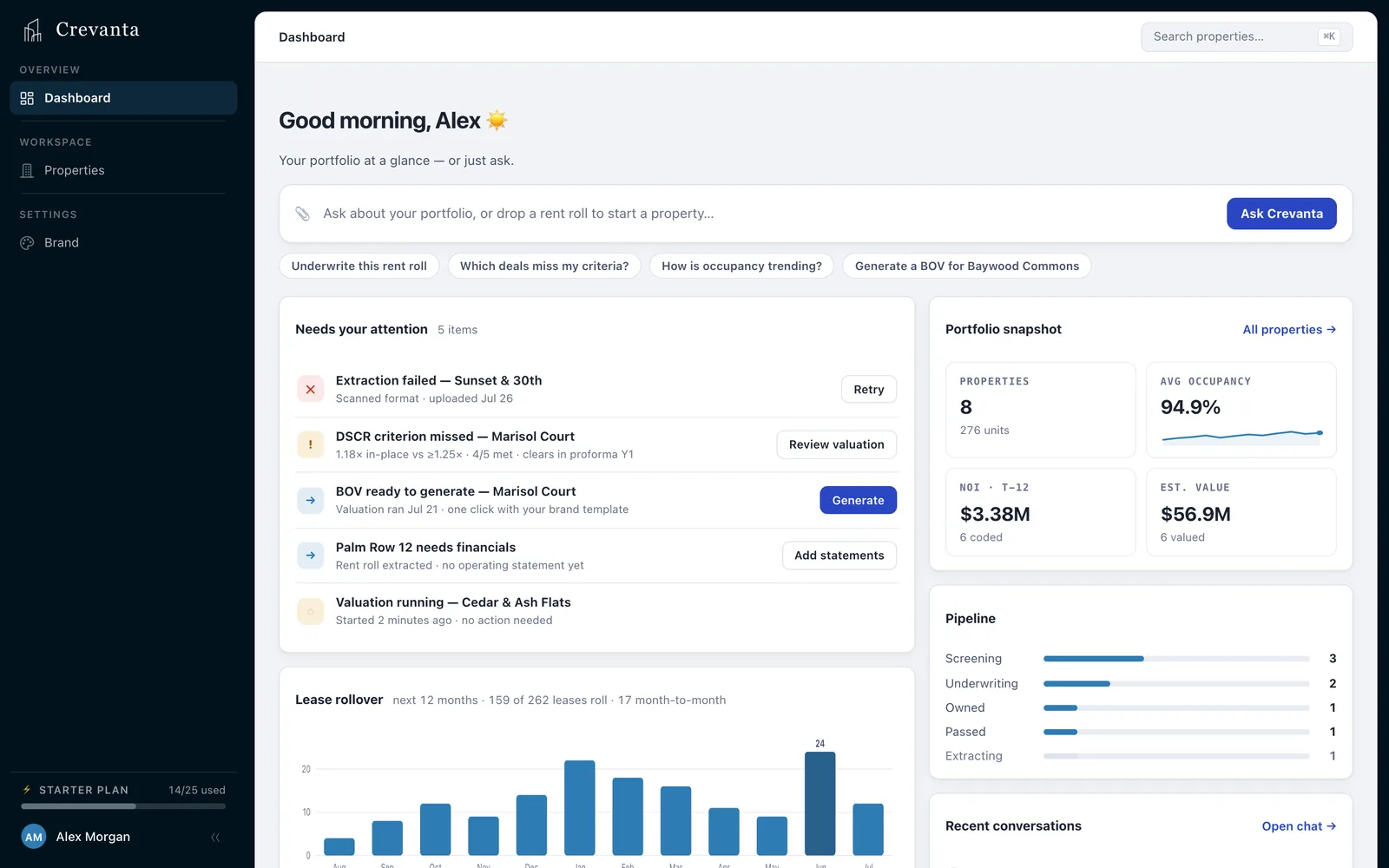Click the Starter Plan usage bar

pos(123,806)
